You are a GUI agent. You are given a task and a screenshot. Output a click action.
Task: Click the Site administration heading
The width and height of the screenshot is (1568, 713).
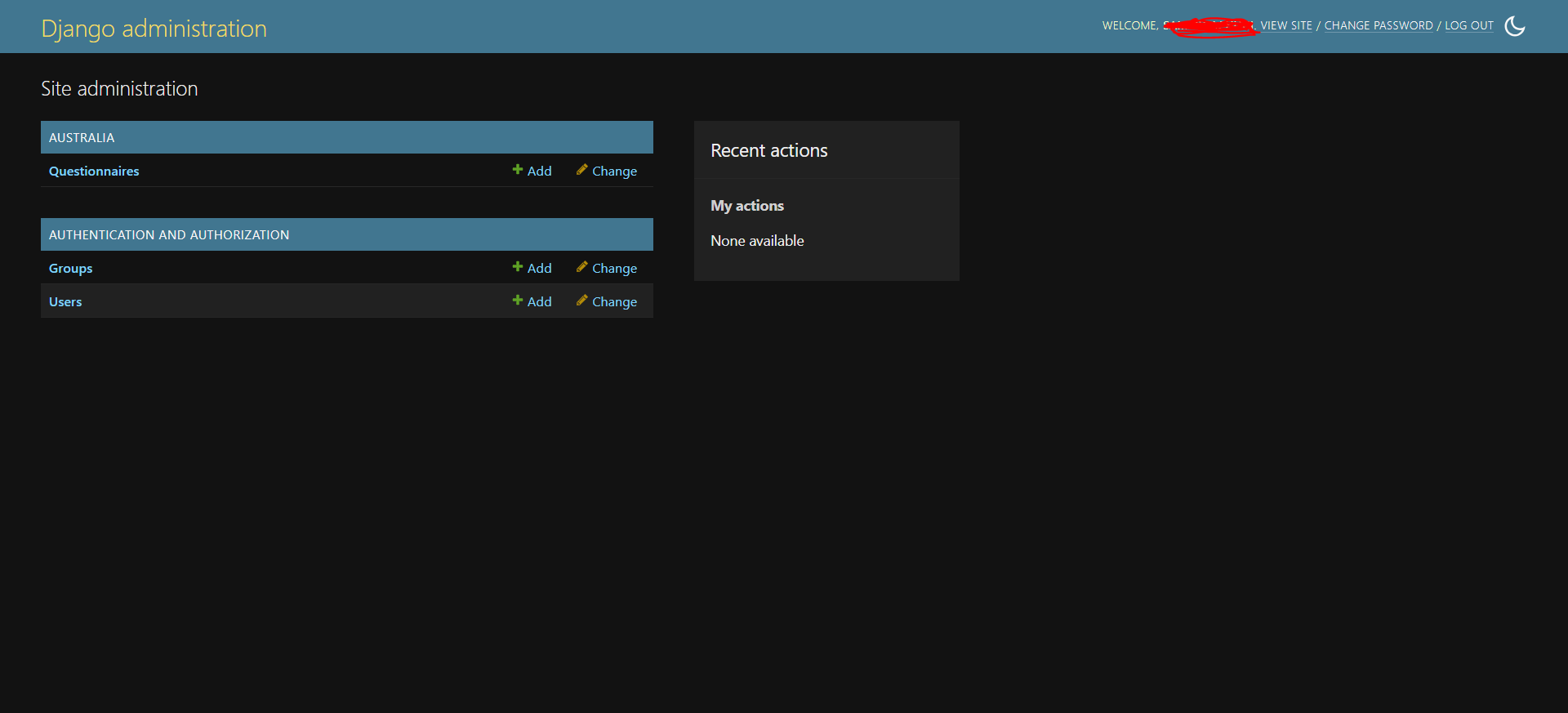(x=119, y=88)
